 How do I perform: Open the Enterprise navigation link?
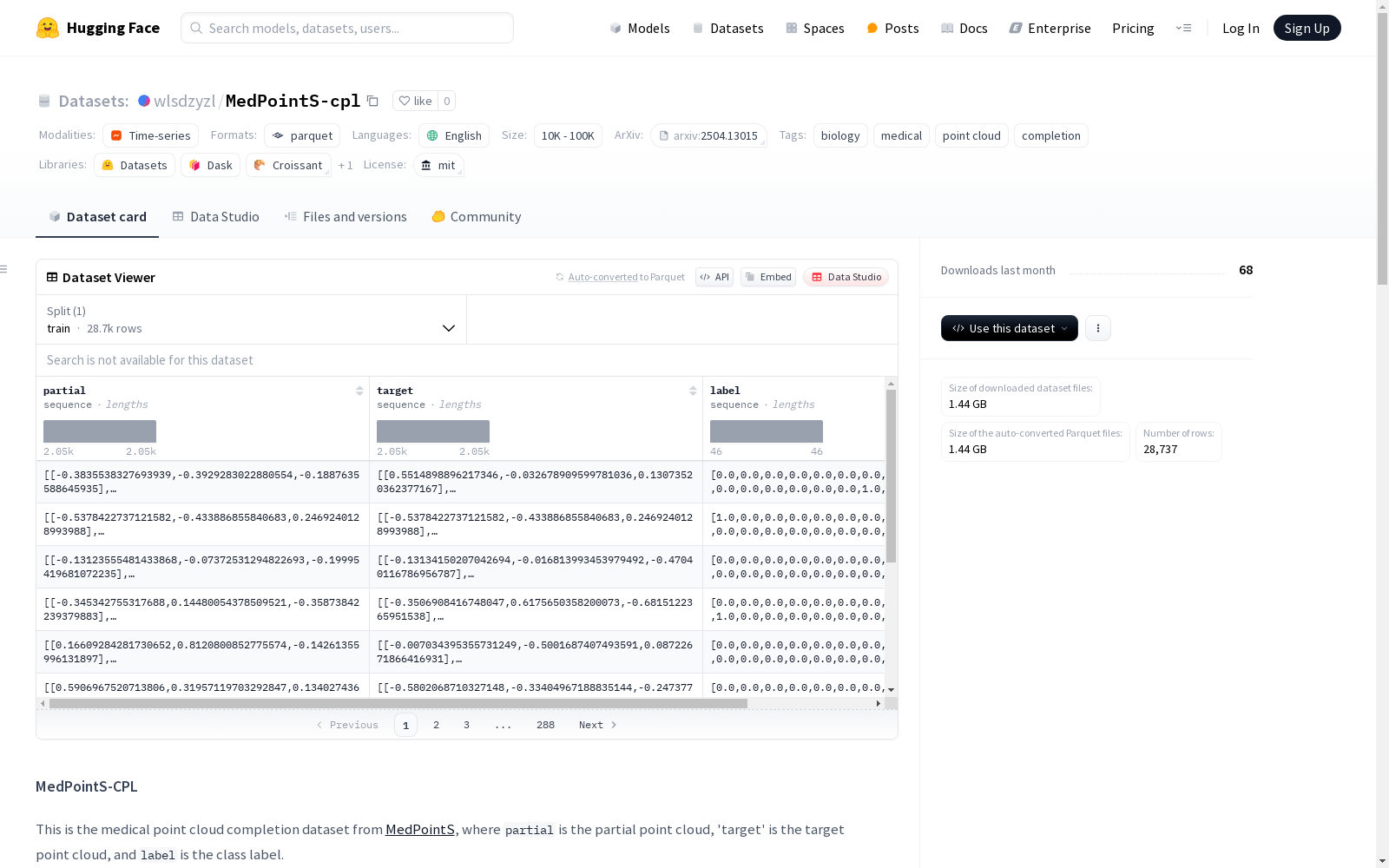tap(1050, 28)
